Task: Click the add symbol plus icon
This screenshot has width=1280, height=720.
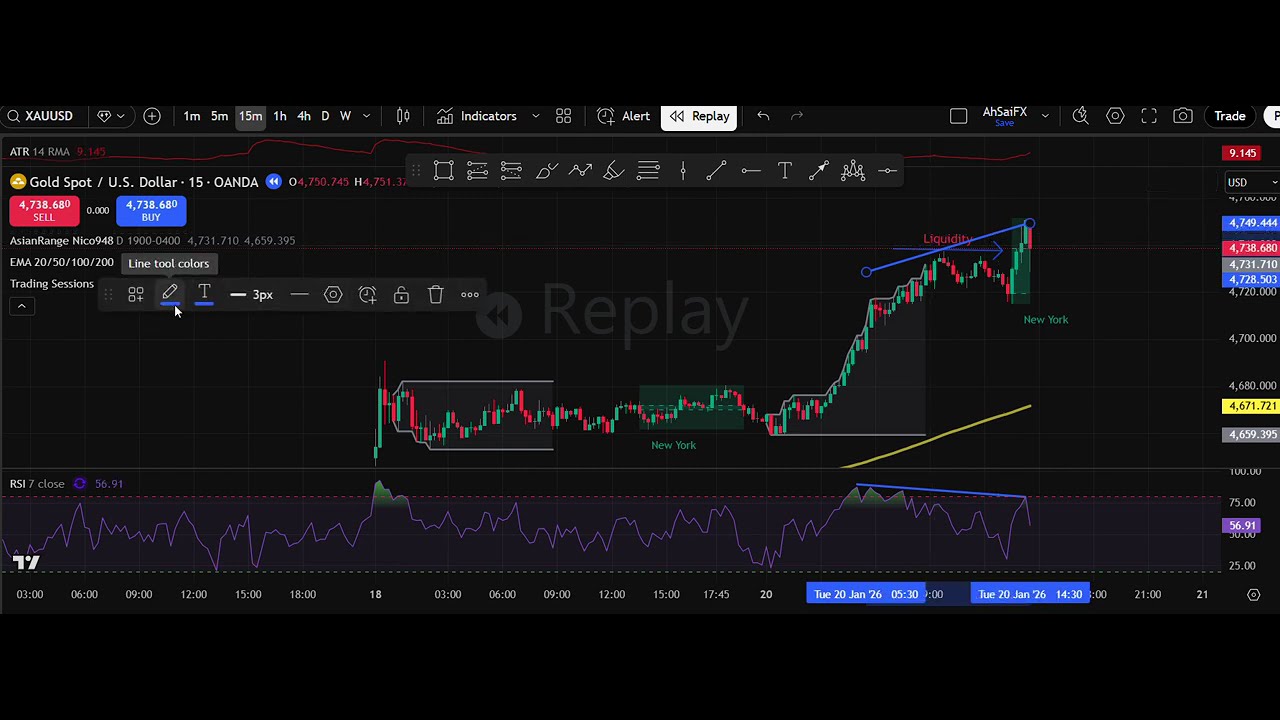Action: click(152, 116)
